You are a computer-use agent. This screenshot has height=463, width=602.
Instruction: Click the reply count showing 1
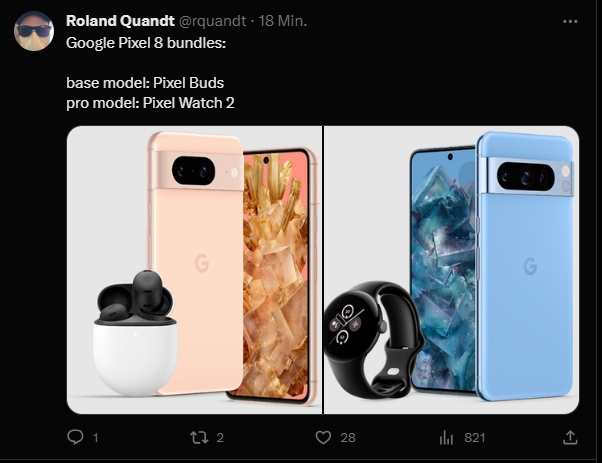coord(96,438)
